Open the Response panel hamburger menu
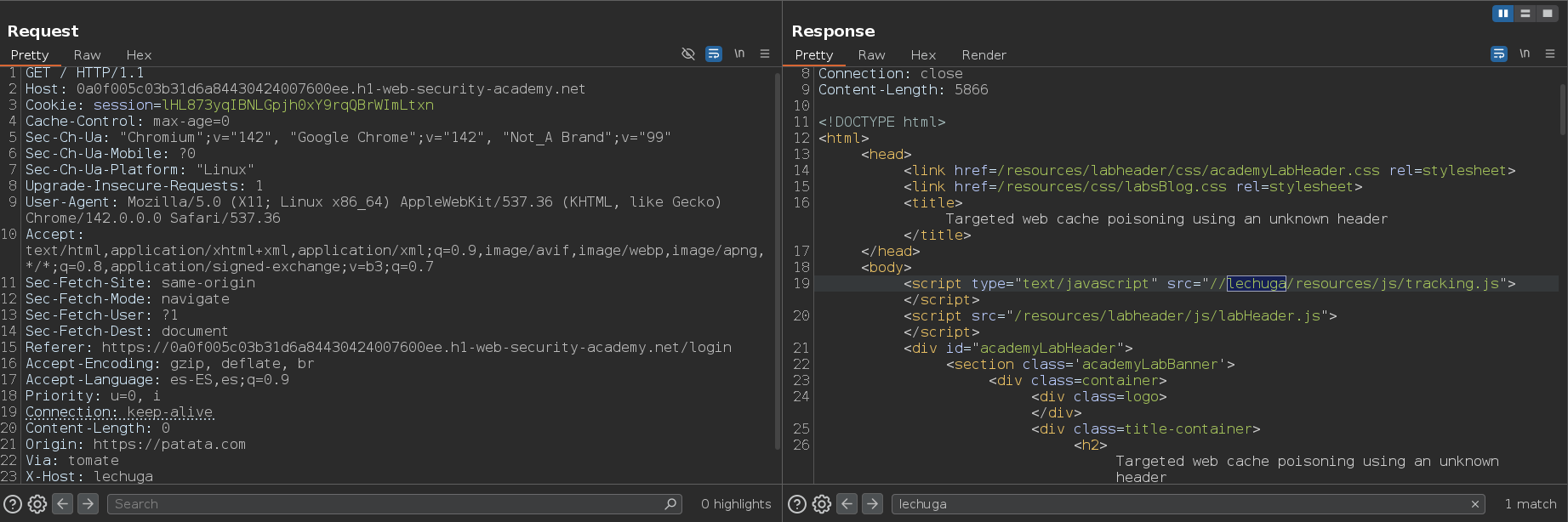Viewport: 1568px width, 522px height. 1550,54
